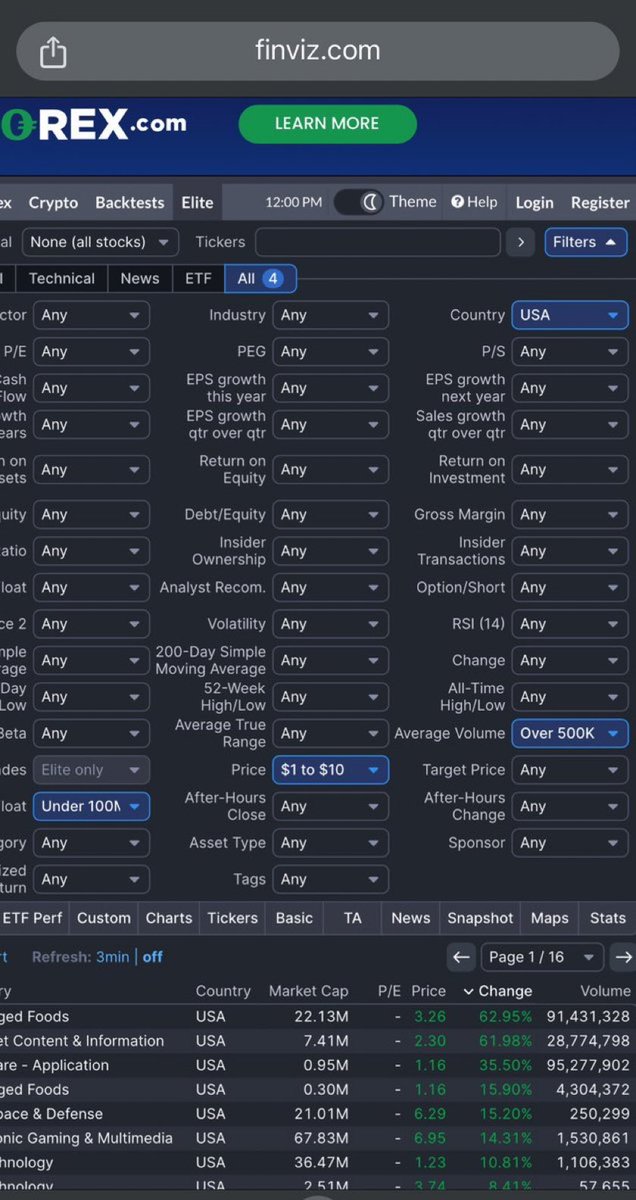Viewport: 636px width, 1200px height.
Task: Expand the 'None (all stocks)' signal dropdown
Action: coord(100,242)
